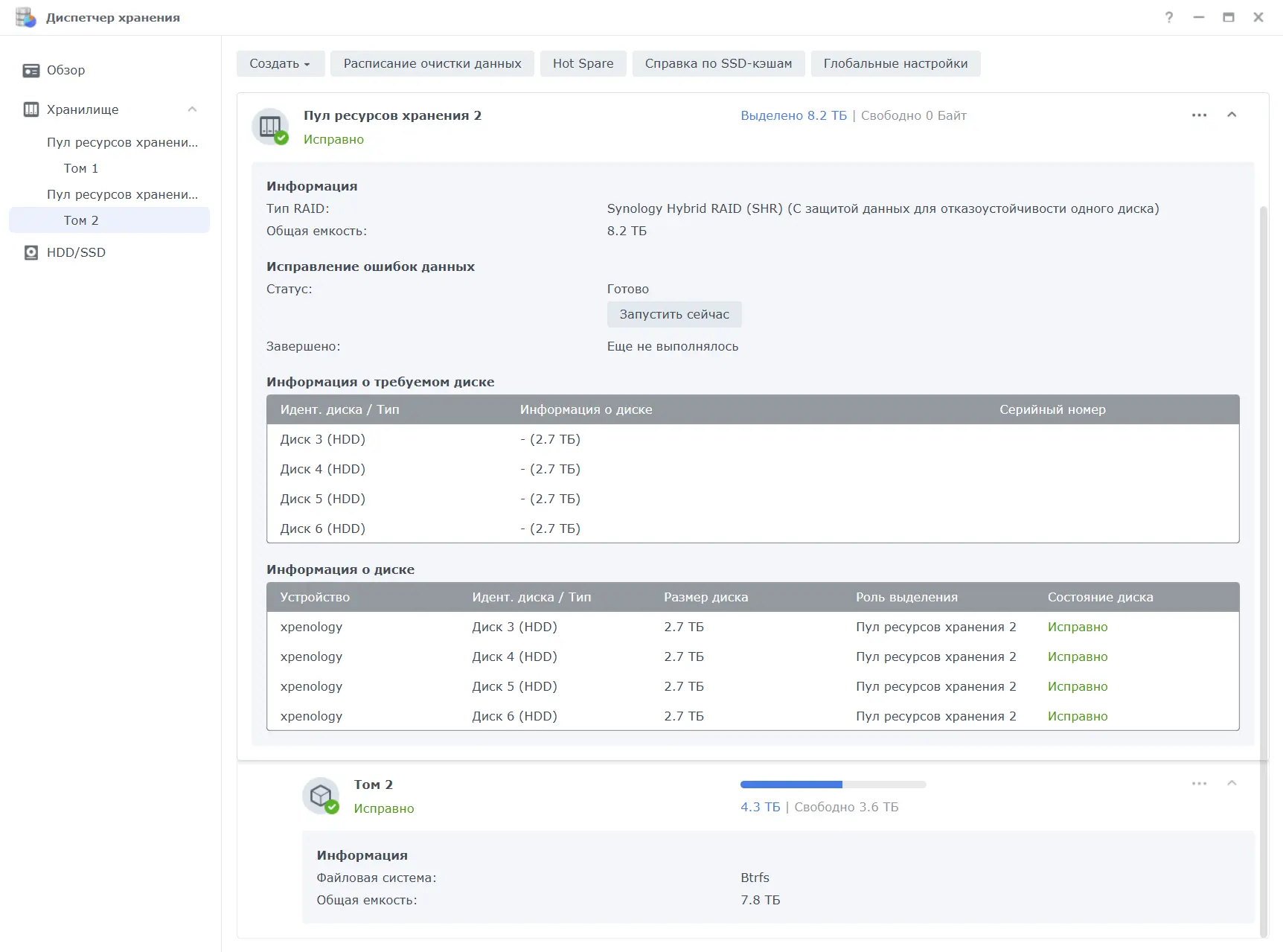Click Исправно status in the Диск 3 row
Screen dimensions: 1283x952
pos(1078,627)
